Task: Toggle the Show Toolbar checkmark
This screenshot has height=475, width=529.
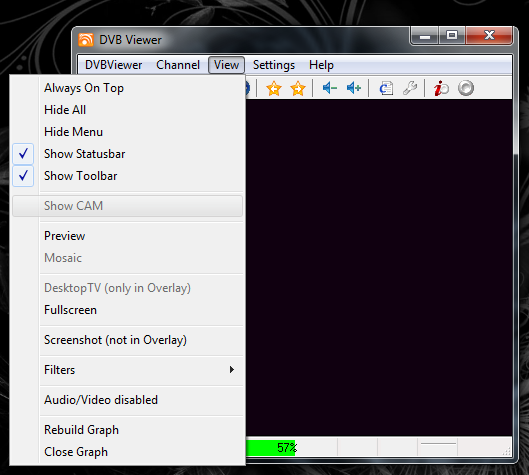Action: click(23, 176)
